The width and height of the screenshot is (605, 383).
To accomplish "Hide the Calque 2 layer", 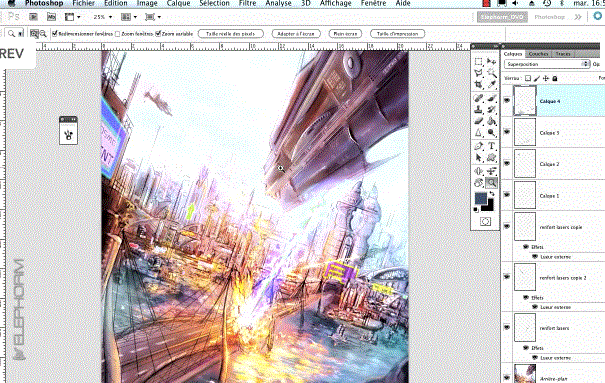I will tap(507, 164).
